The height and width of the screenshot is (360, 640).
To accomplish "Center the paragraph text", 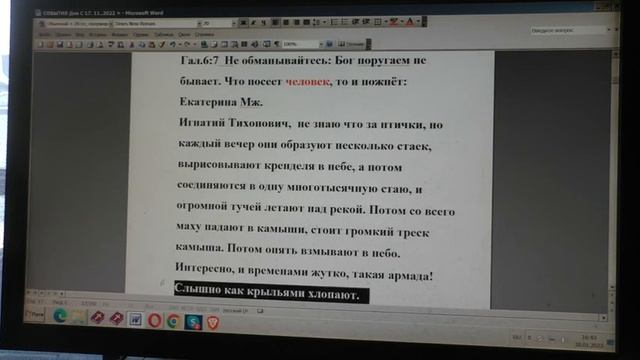I will 286,22.
